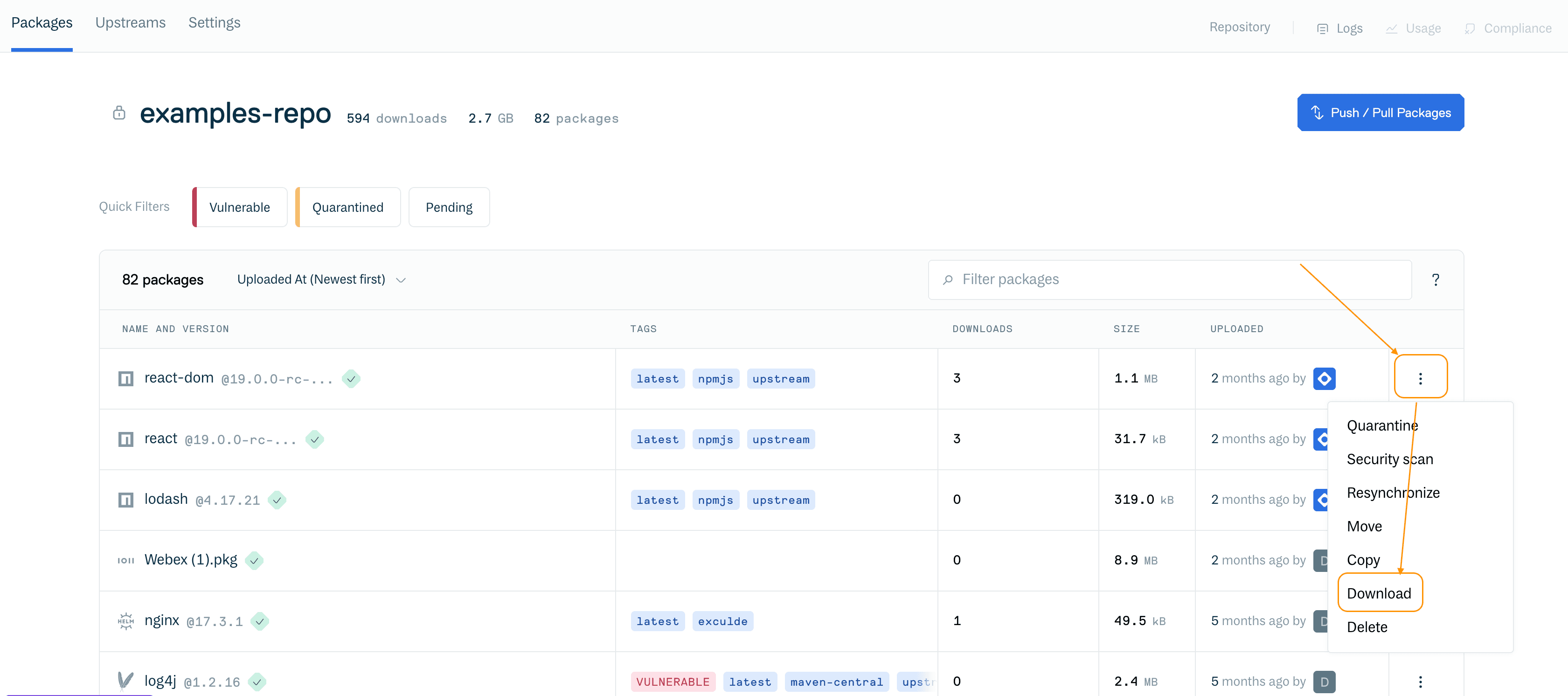Click inside the Filter packages search field
The height and width of the screenshot is (696, 1568).
(1169, 279)
